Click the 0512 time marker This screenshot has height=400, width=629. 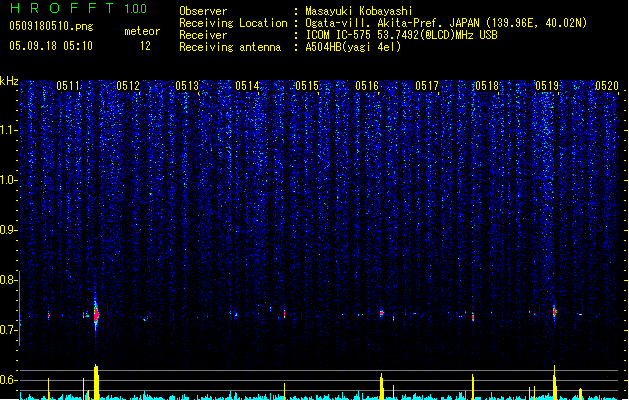click(128, 86)
